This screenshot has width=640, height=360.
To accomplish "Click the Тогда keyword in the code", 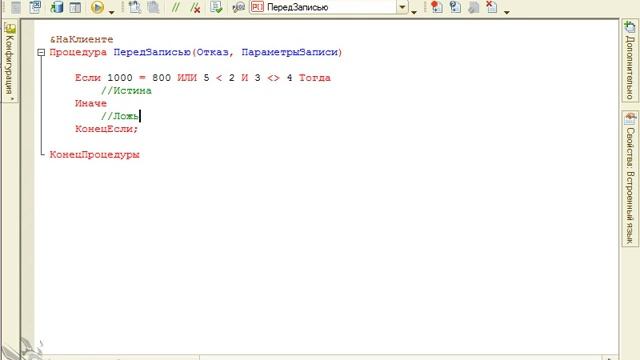I will 315,78.
